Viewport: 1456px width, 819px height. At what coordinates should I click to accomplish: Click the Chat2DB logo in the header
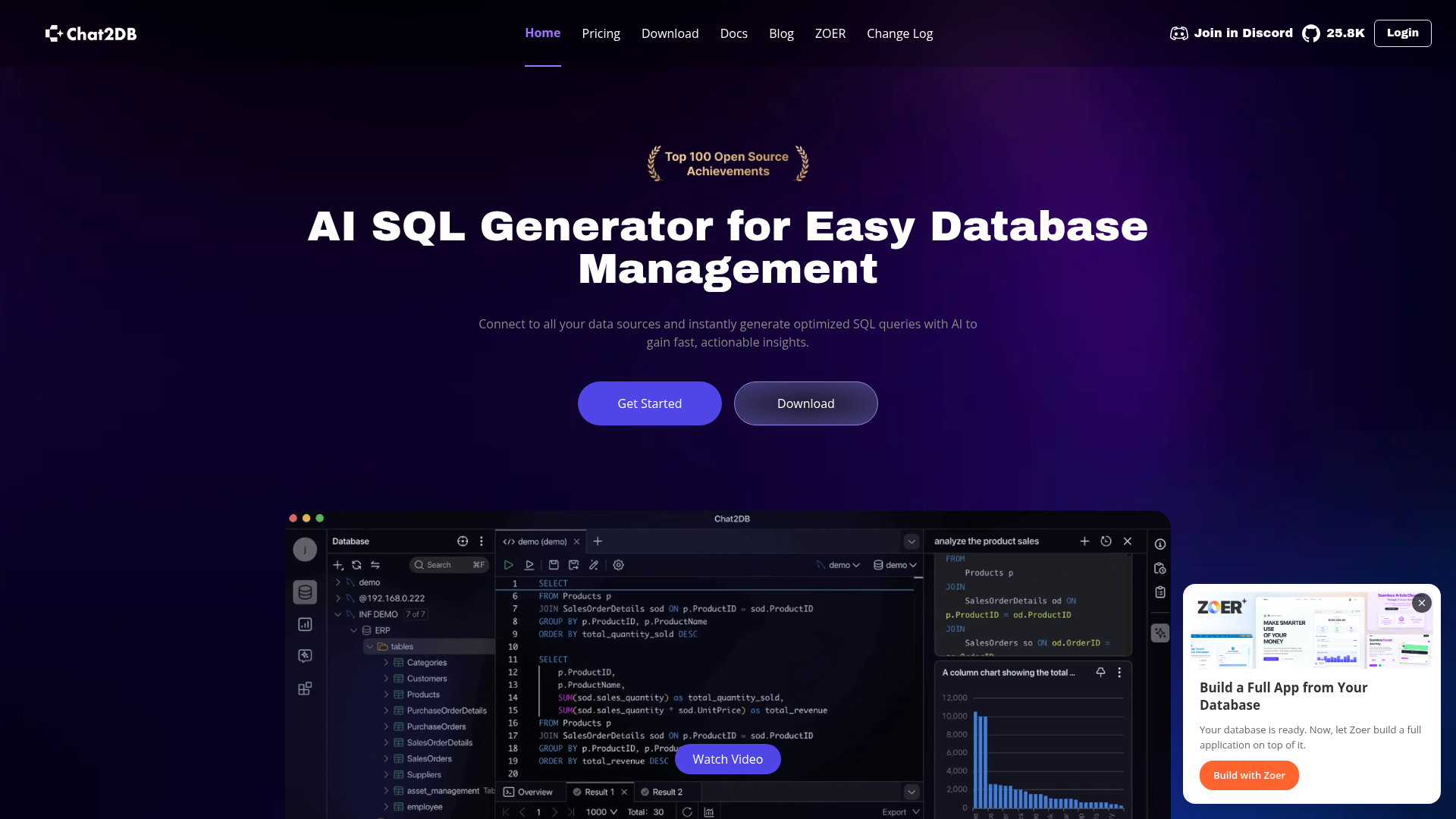(x=91, y=33)
